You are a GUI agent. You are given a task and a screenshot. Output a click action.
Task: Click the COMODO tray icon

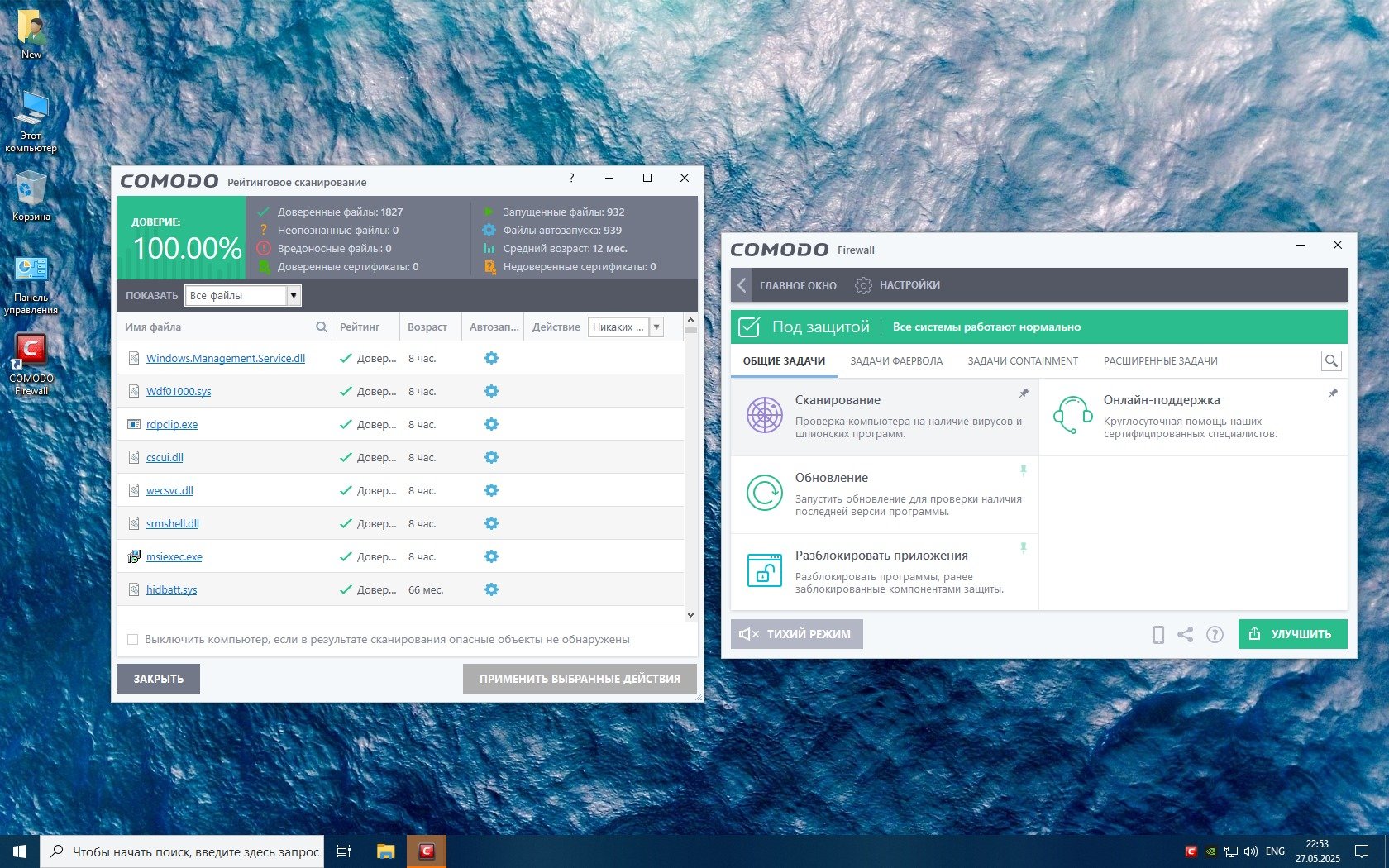[1191, 851]
